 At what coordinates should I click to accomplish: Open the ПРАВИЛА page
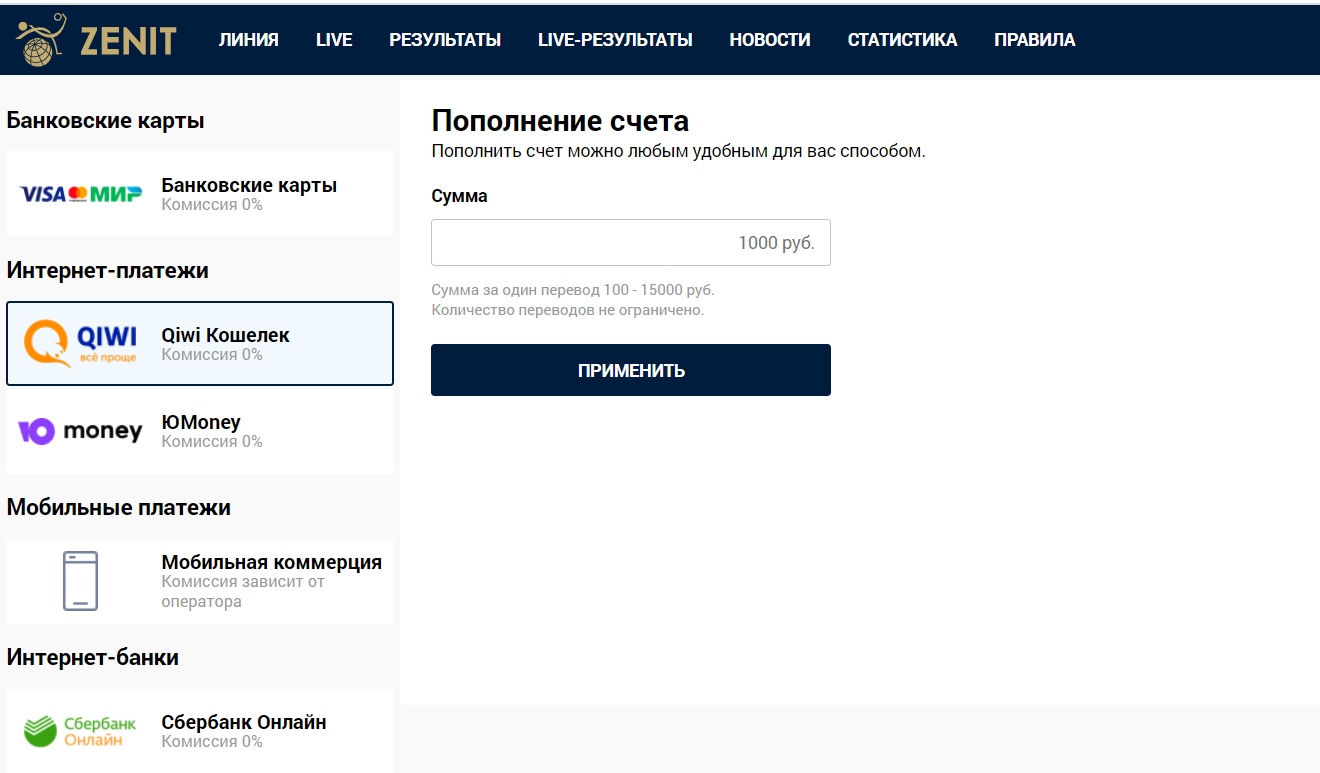(1035, 40)
